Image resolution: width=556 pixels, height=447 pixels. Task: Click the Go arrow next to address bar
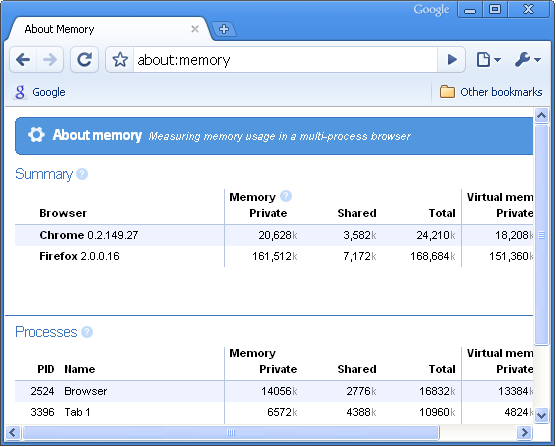451,60
